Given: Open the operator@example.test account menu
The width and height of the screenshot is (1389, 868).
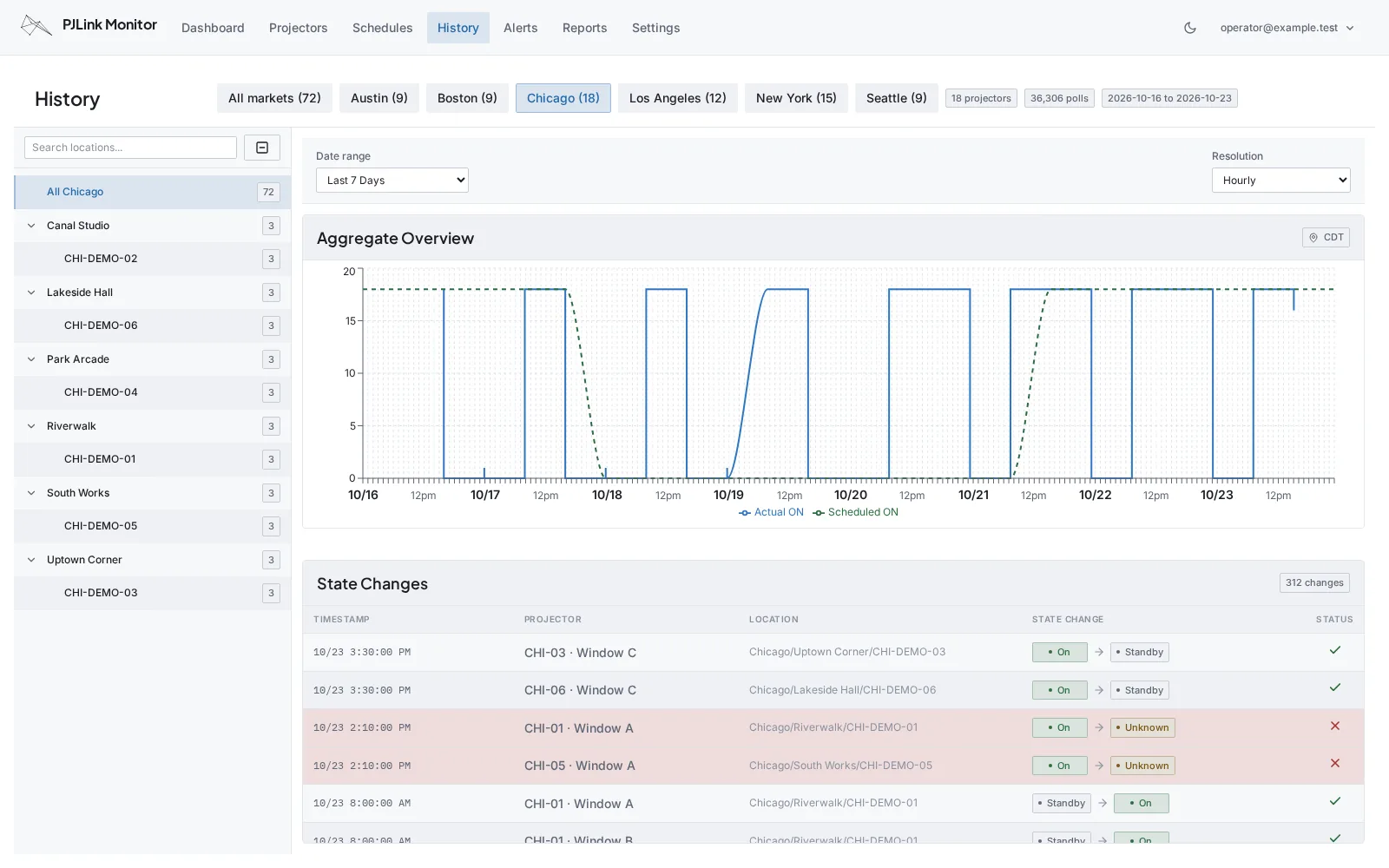Looking at the screenshot, I should (x=1287, y=28).
